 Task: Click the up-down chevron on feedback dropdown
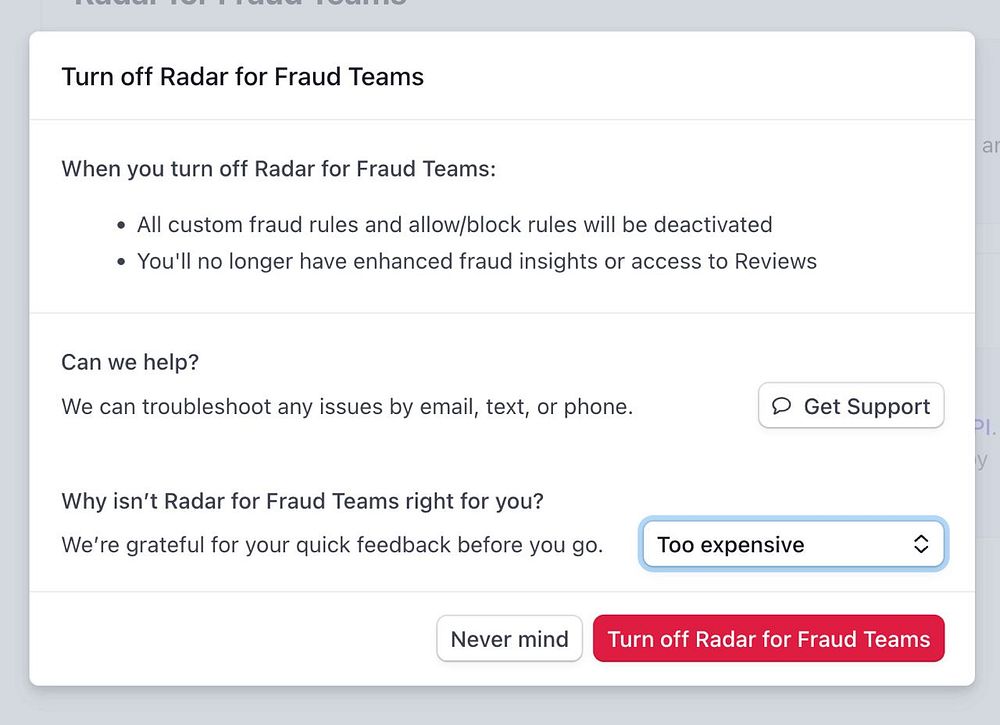coord(921,544)
